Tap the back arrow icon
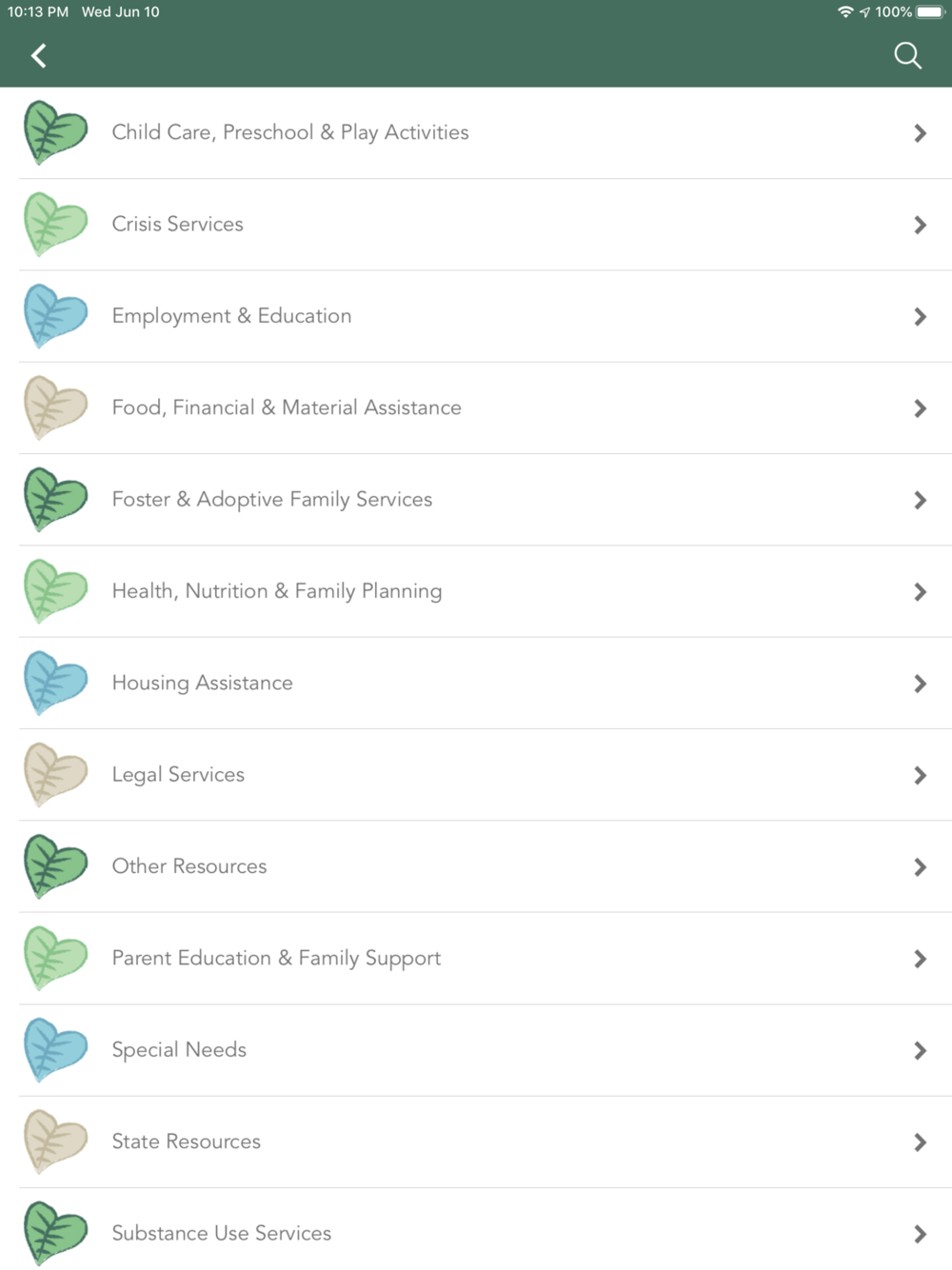The width and height of the screenshot is (952, 1270). (x=39, y=56)
